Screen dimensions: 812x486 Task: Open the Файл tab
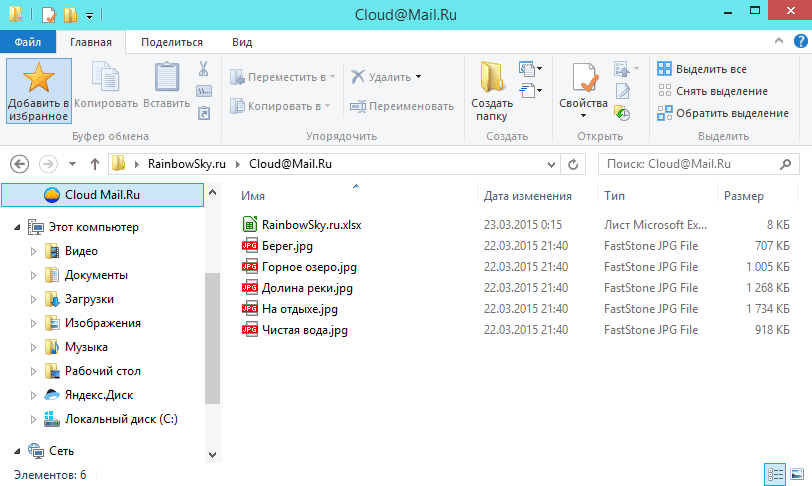27,42
